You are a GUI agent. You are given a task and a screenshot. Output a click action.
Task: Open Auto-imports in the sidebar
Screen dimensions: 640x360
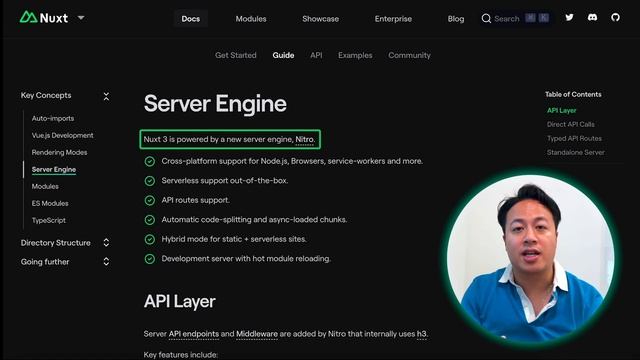(53, 118)
